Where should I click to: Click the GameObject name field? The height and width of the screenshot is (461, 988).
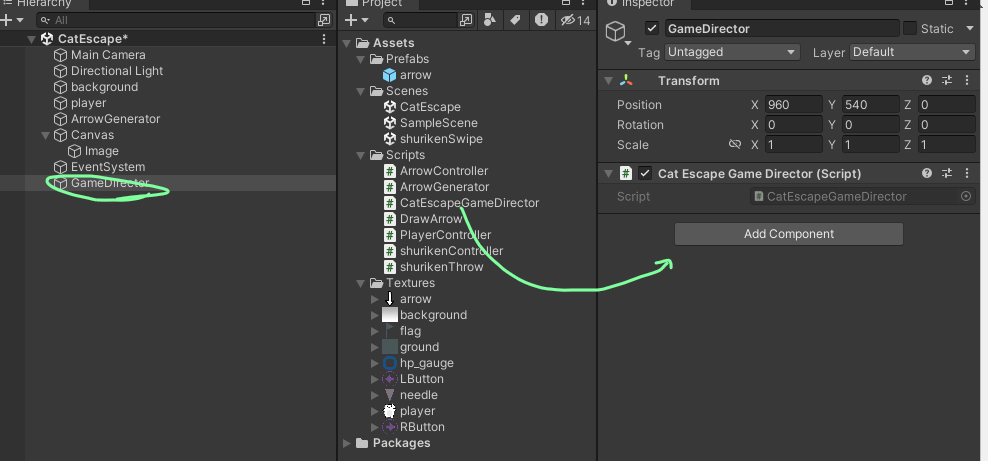781,28
